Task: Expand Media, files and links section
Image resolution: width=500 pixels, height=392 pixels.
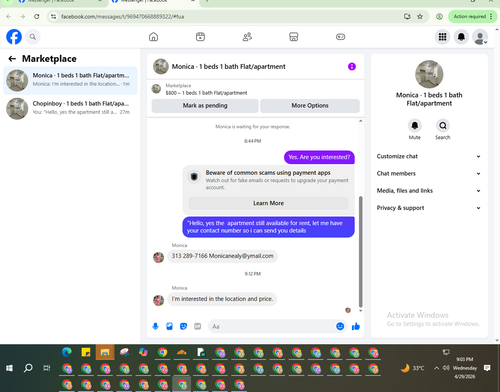Action: click(x=429, y=191)
